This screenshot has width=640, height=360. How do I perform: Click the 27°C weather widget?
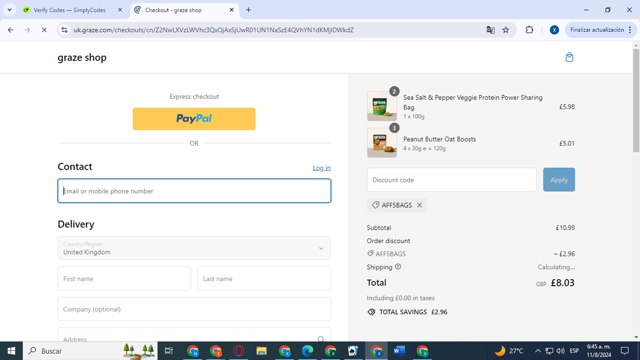(x=509, y=351)
